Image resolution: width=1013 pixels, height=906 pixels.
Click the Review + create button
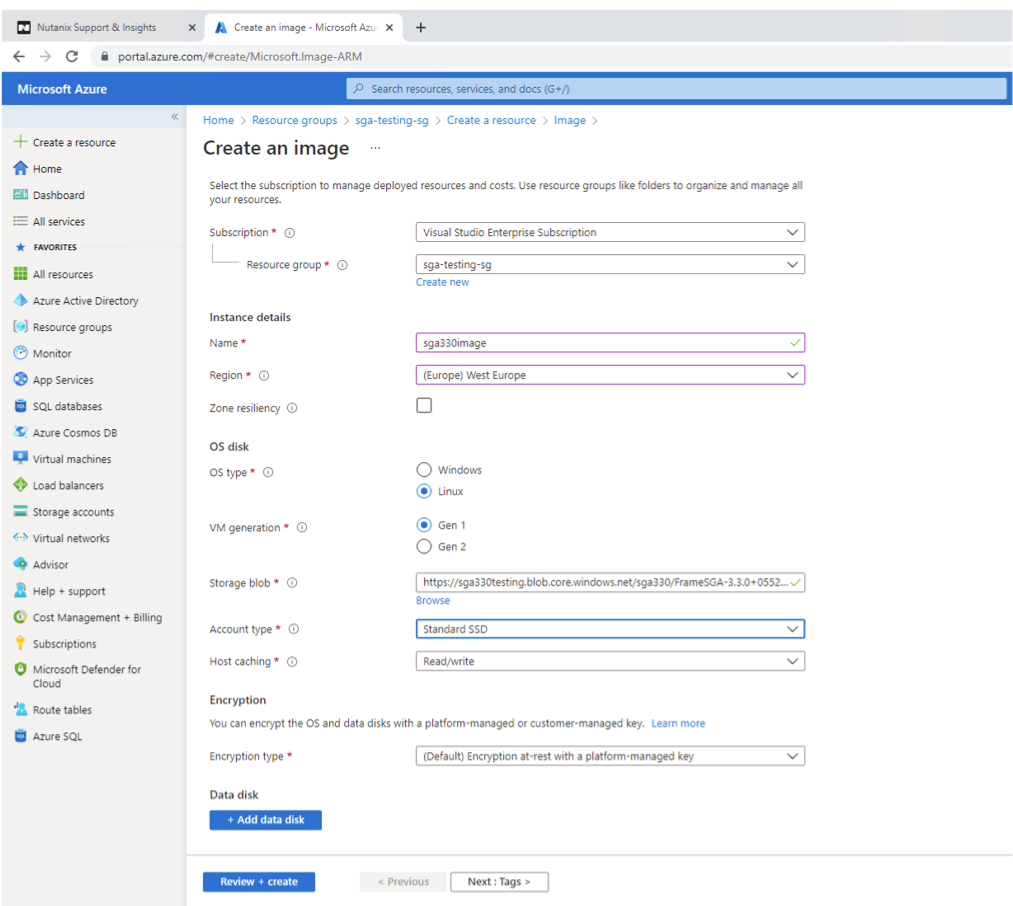pos(259,882)
